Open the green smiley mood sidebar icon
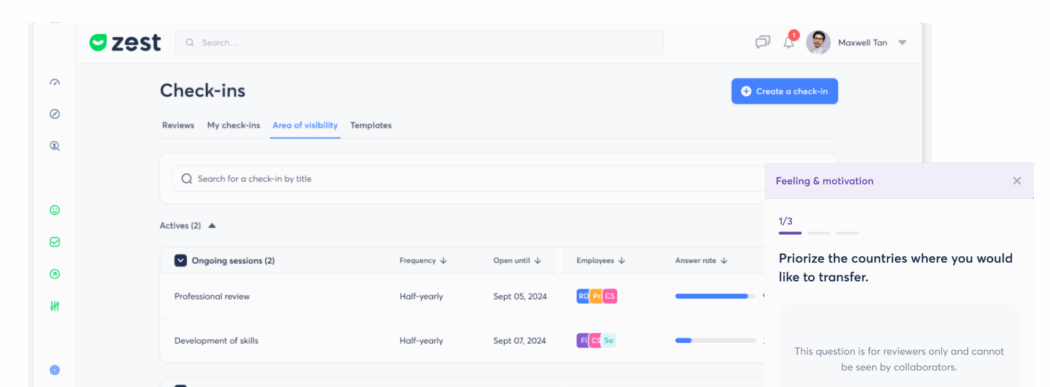The width and height of the screenshot is (1050, 387). 55,210
